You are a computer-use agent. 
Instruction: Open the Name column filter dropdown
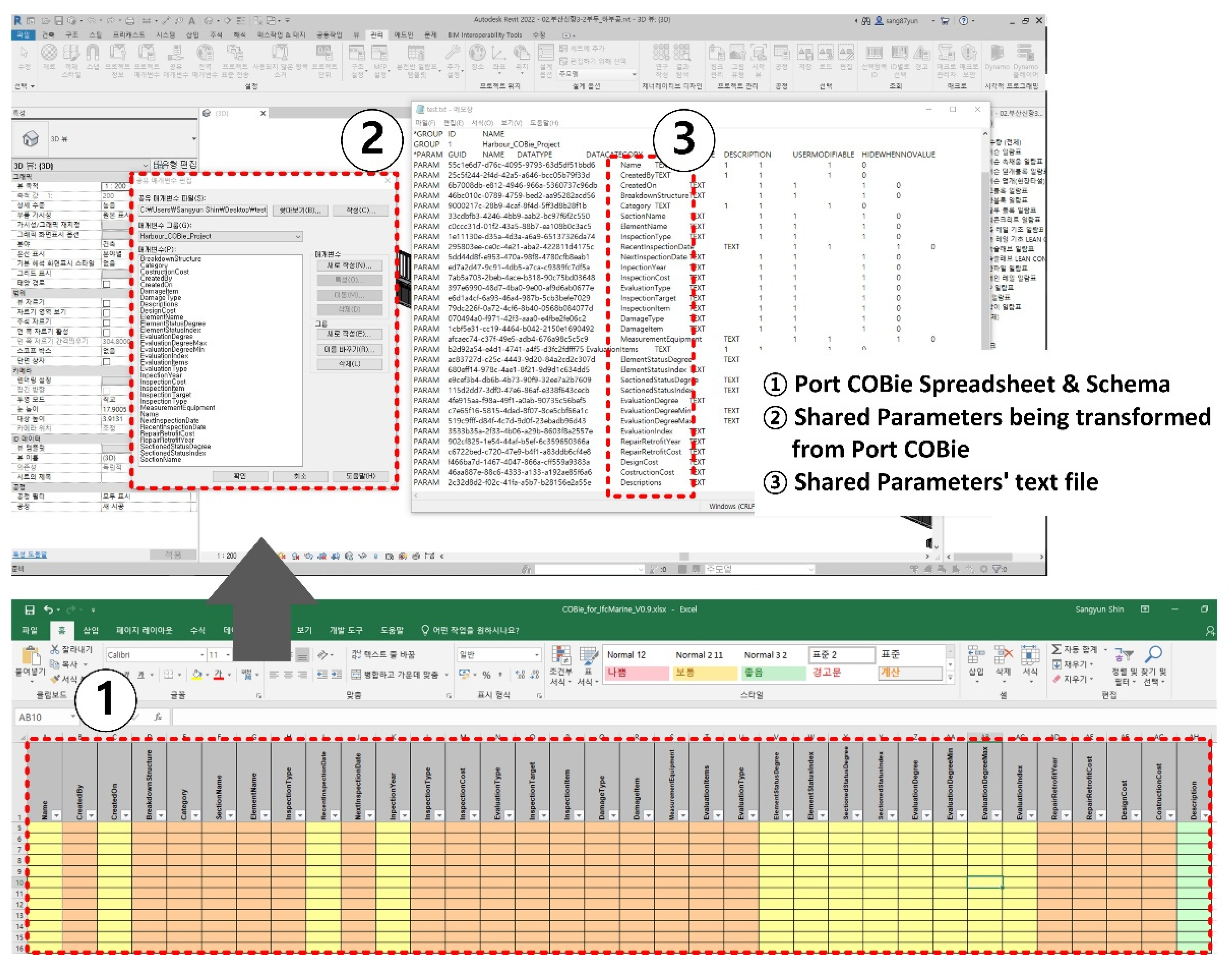click(x=56, y=815)
